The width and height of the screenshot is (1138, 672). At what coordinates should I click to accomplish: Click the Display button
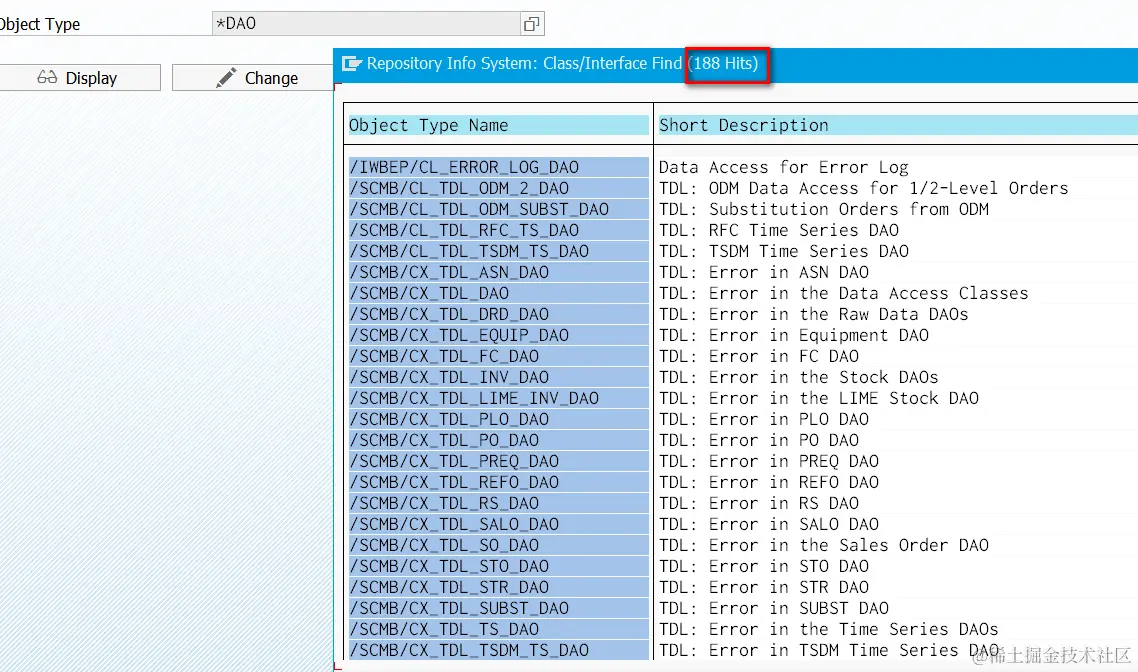(78, 78)
